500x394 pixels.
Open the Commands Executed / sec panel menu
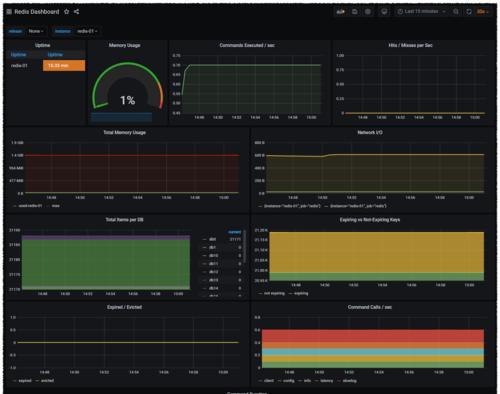247,45
